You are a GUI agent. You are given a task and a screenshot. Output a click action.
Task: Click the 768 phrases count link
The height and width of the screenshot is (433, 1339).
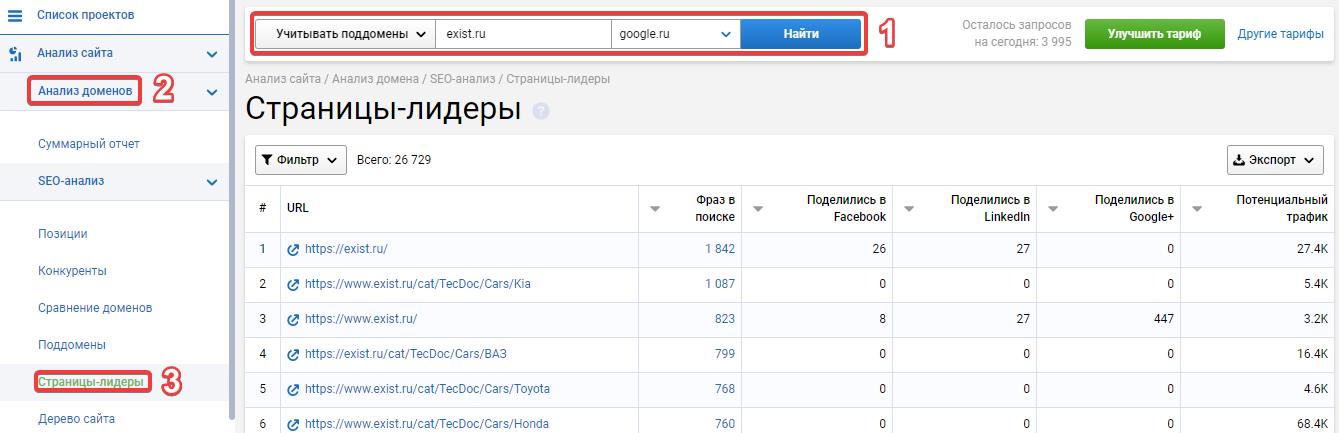724,389
